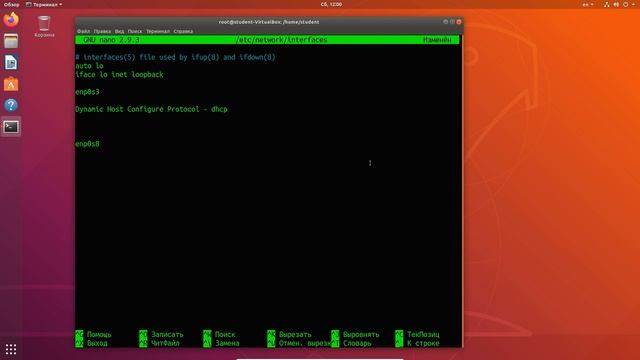Click the ЧитФайл shortcut hint
Image resolution: width=640 pixels, height=360 pixels.
[x=165, y=343]
